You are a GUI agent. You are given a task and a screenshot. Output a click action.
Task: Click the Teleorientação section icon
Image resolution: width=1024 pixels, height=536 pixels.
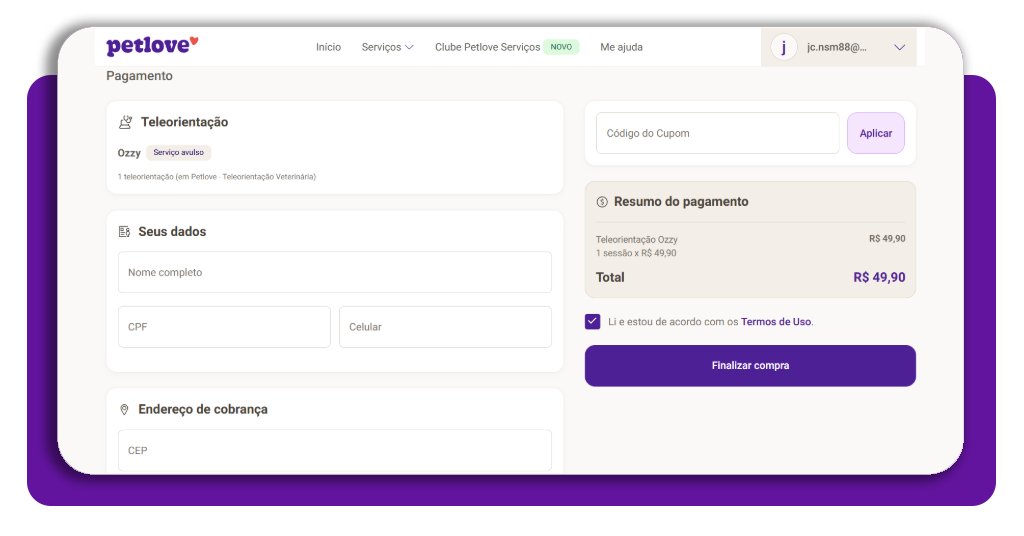tap(125, 122)
